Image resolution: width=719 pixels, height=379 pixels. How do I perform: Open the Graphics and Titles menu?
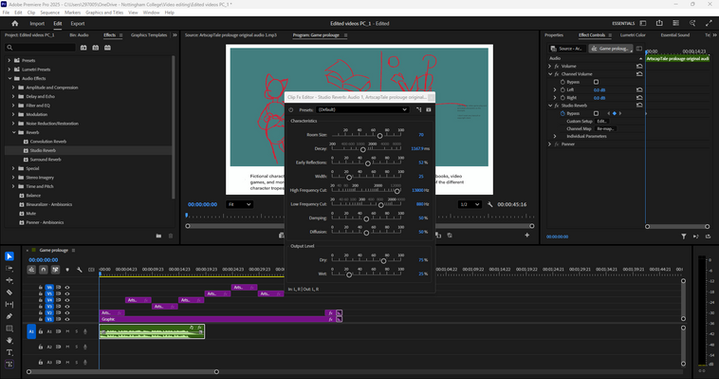(x=104, y=12)
